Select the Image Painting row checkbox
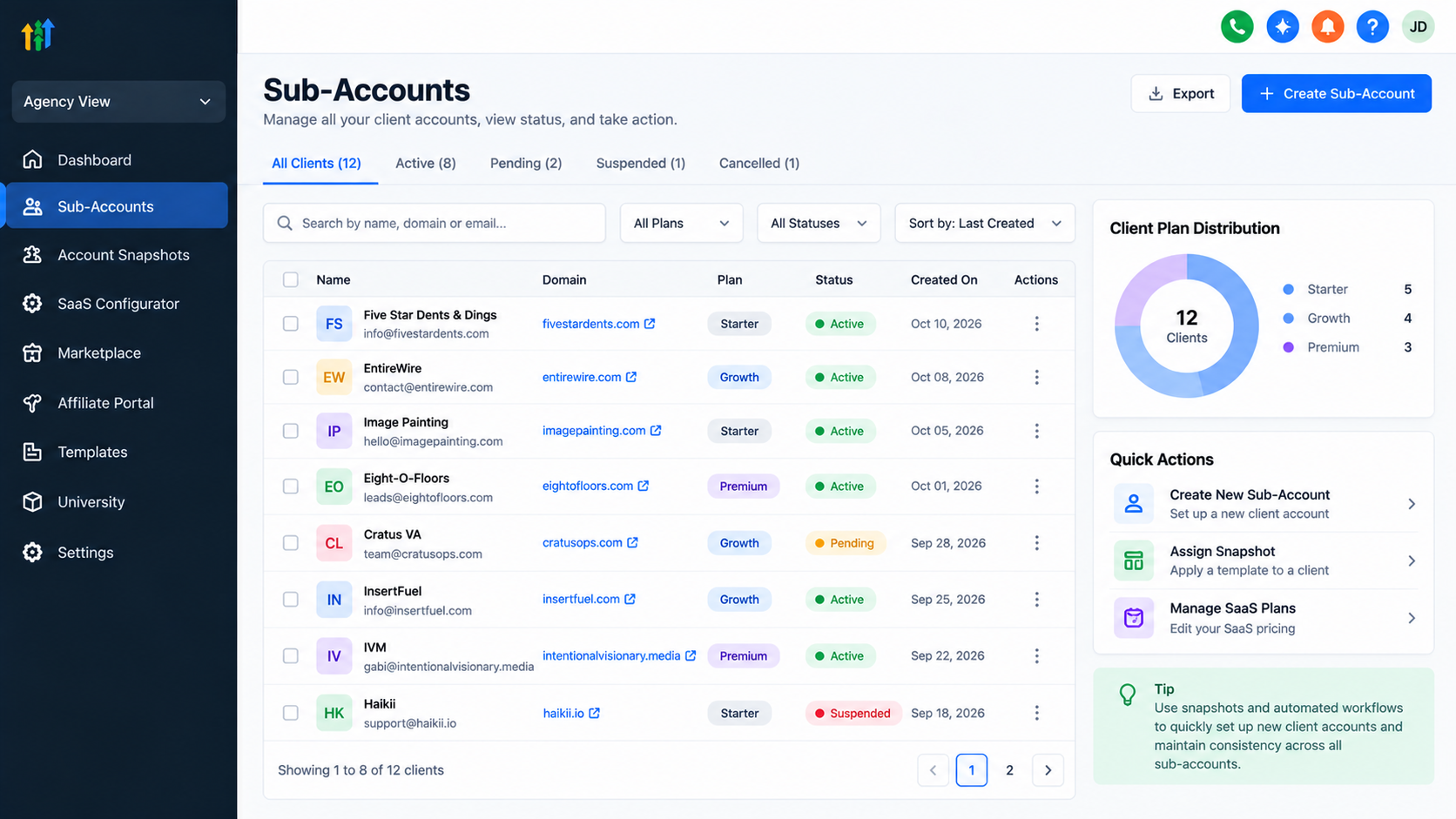The height and width of the screenshot is (819, 1456). [291, 431]
